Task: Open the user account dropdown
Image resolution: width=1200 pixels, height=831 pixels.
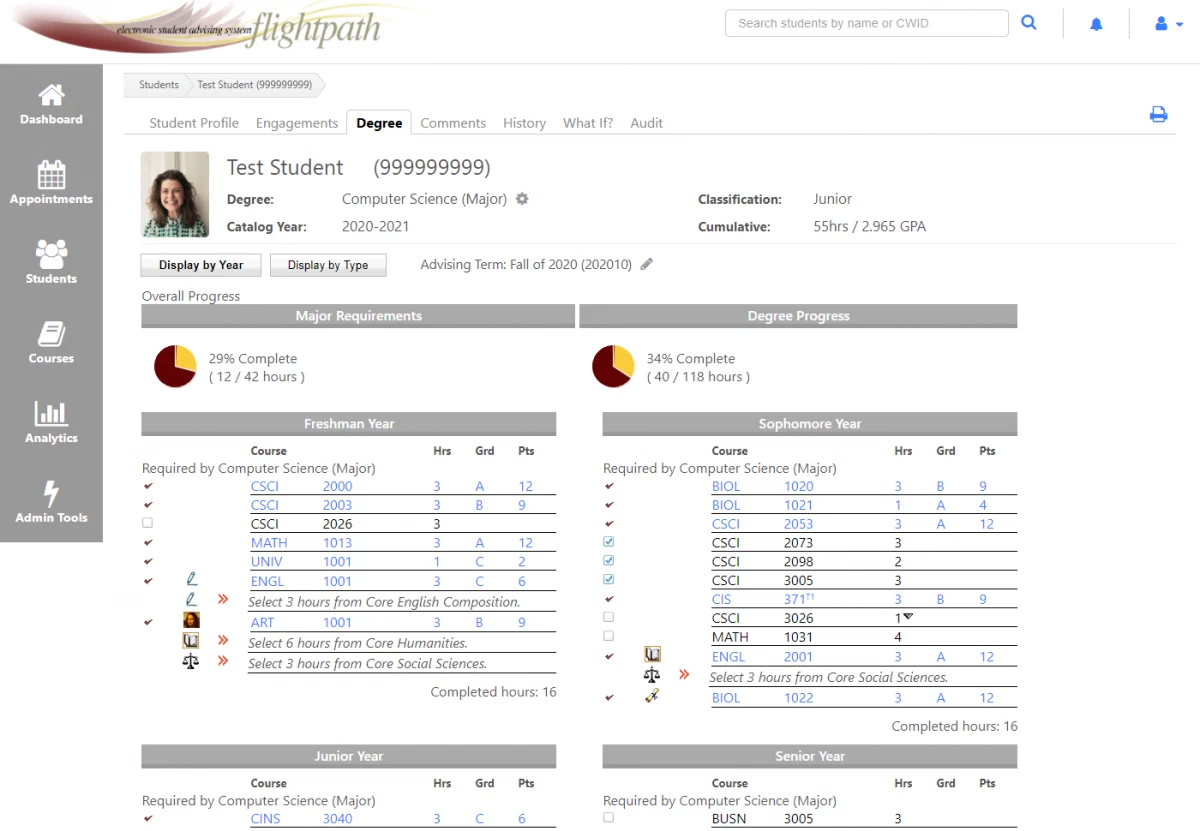Action: coord(1167,24)
